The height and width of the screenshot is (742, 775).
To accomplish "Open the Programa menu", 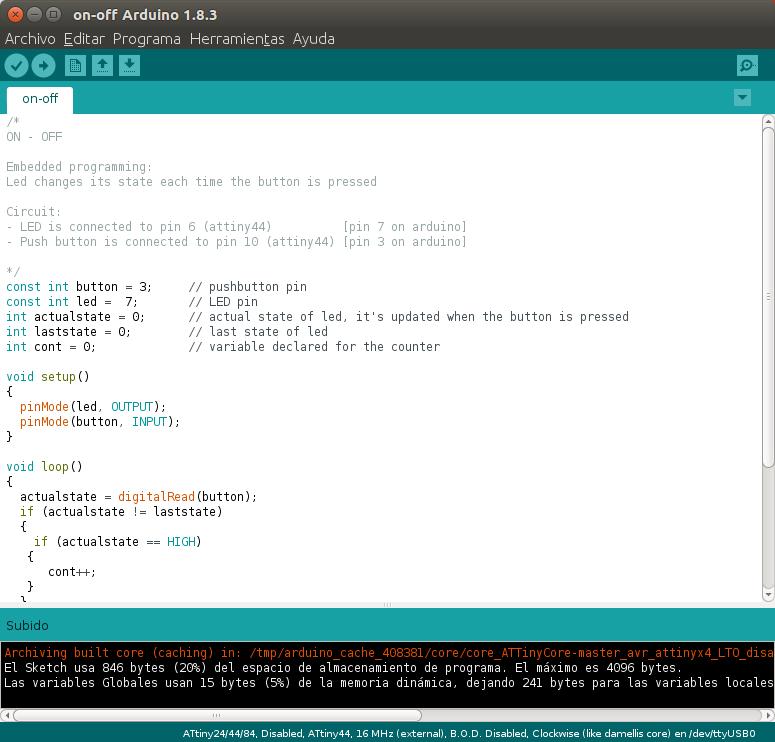I will (147, 39).
